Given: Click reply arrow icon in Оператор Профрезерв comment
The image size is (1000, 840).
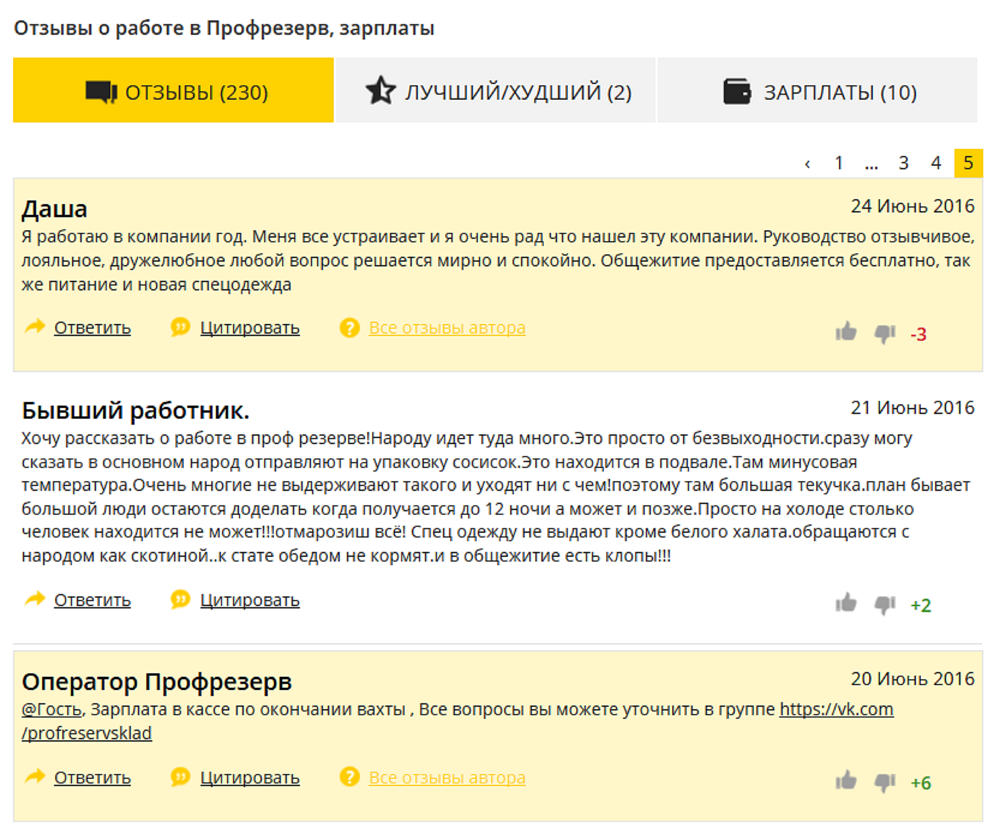Looking at the screenshot, I should (x=35, y=777).
